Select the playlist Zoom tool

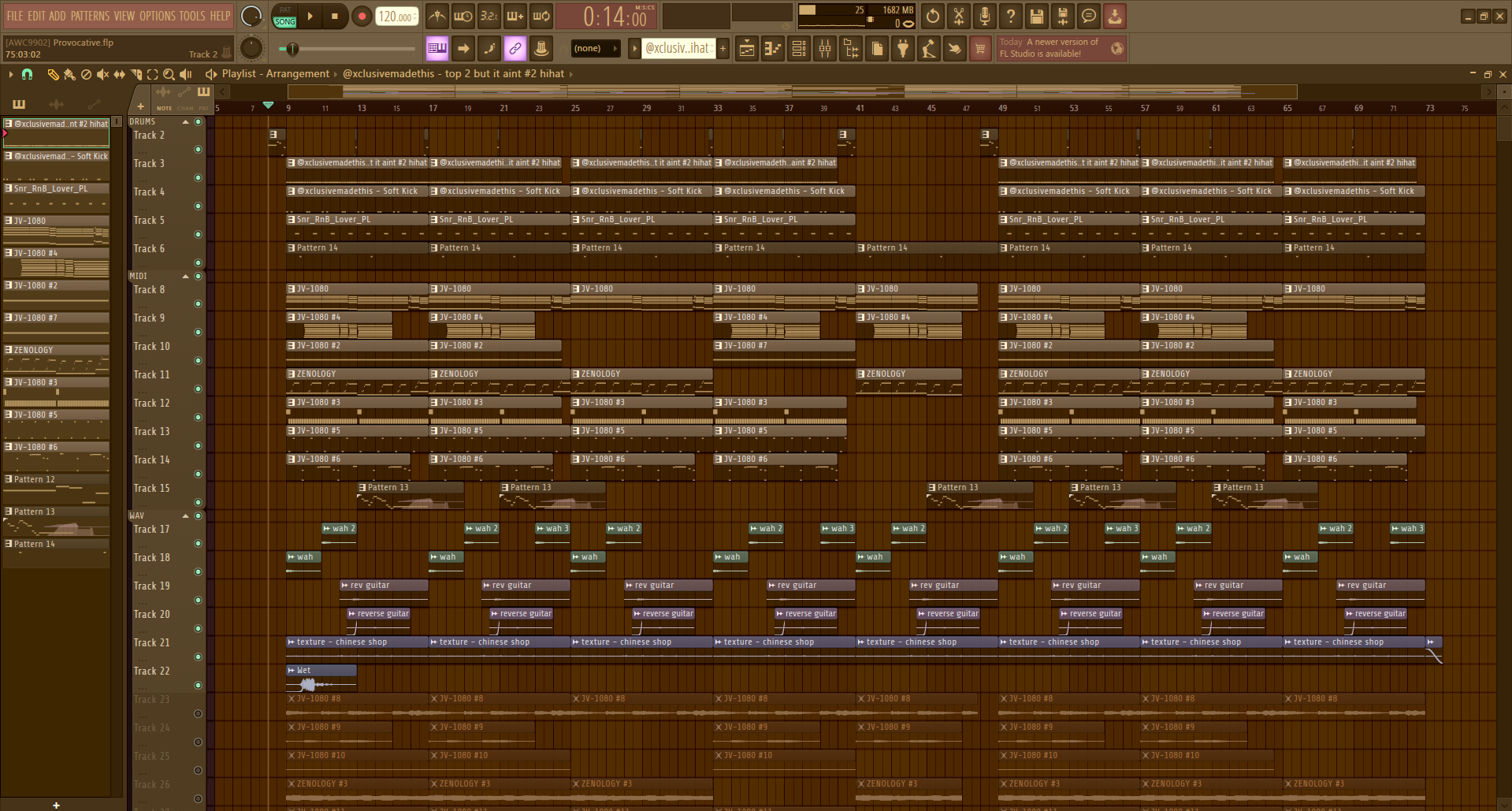[169, 74]
